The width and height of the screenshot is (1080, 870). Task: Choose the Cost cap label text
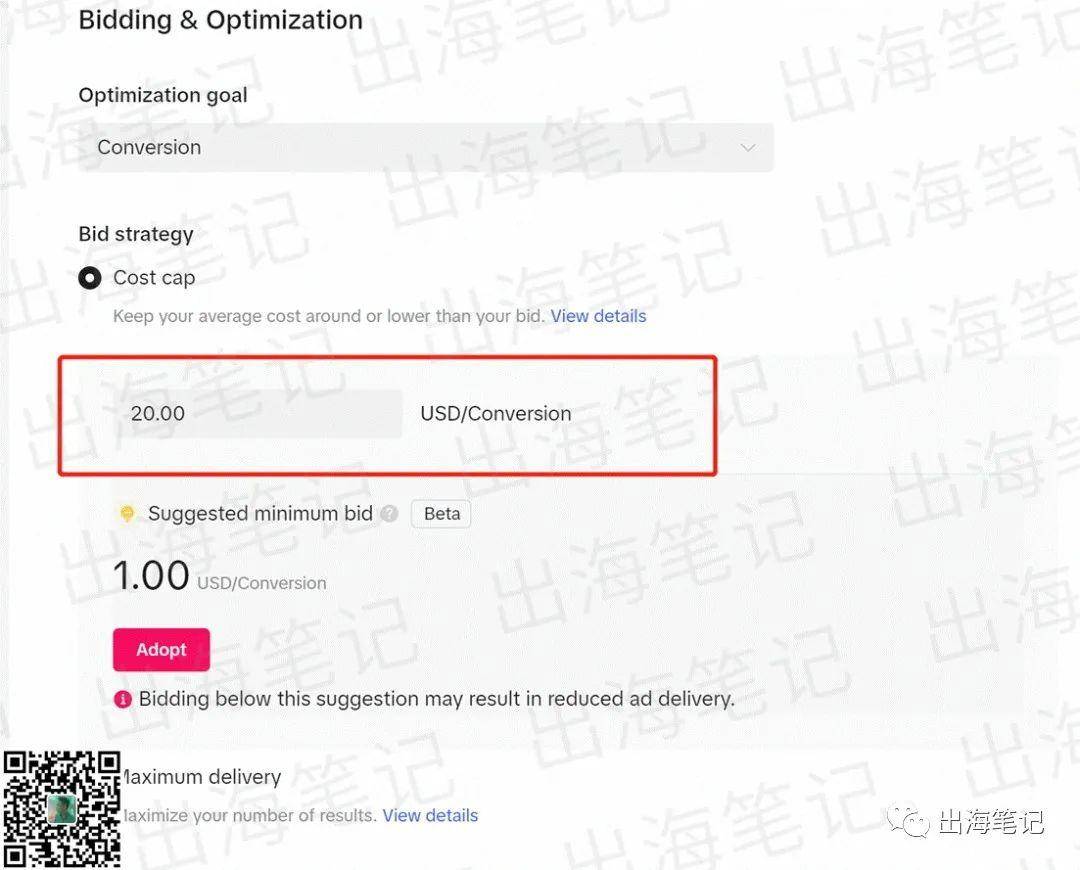(x=154, y=278)
